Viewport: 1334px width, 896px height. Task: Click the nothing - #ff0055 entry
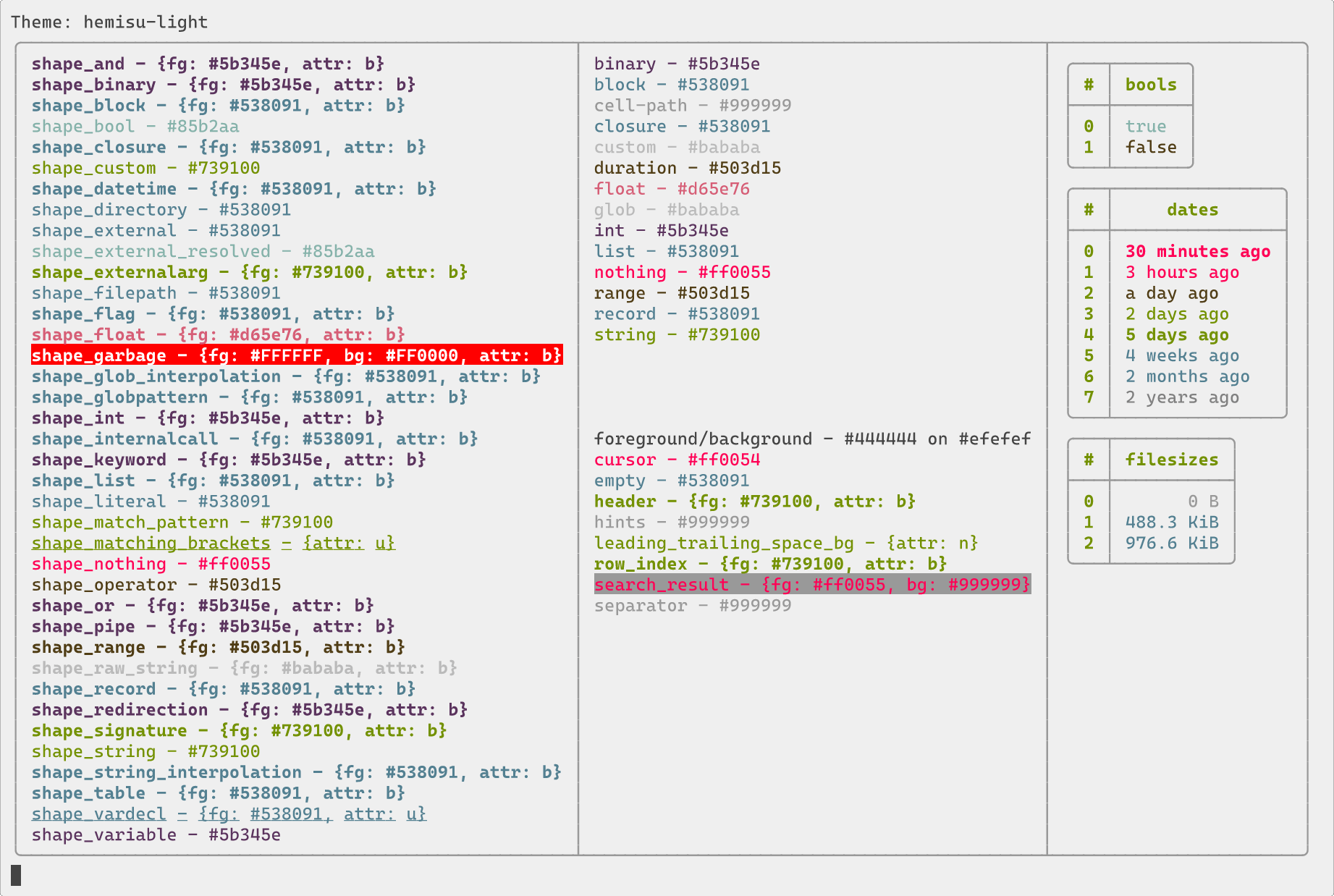pyautogui.click(x=682, y=272)
